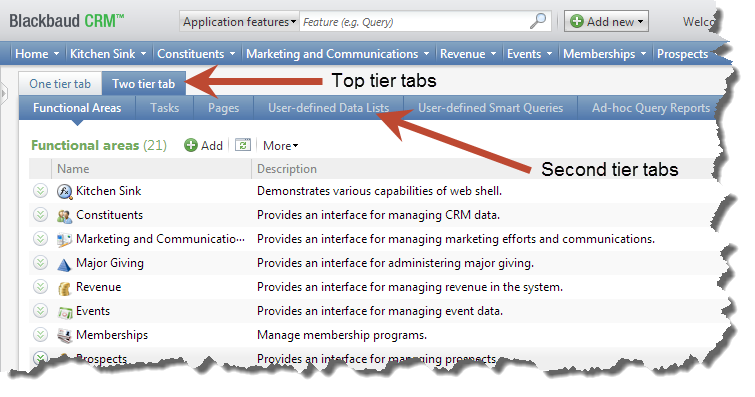Open the More dropdown menu

281,146
